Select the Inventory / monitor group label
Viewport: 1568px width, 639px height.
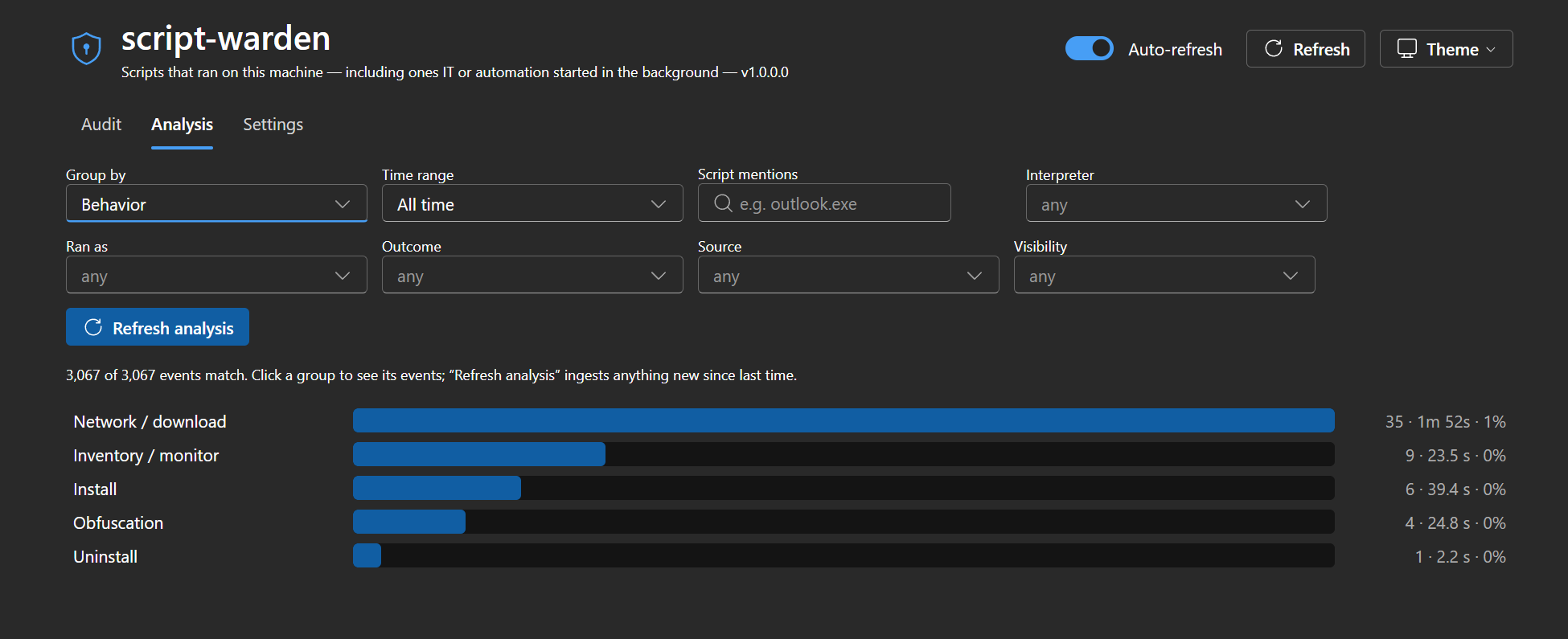pyautogui.click(x=146, y=455)
